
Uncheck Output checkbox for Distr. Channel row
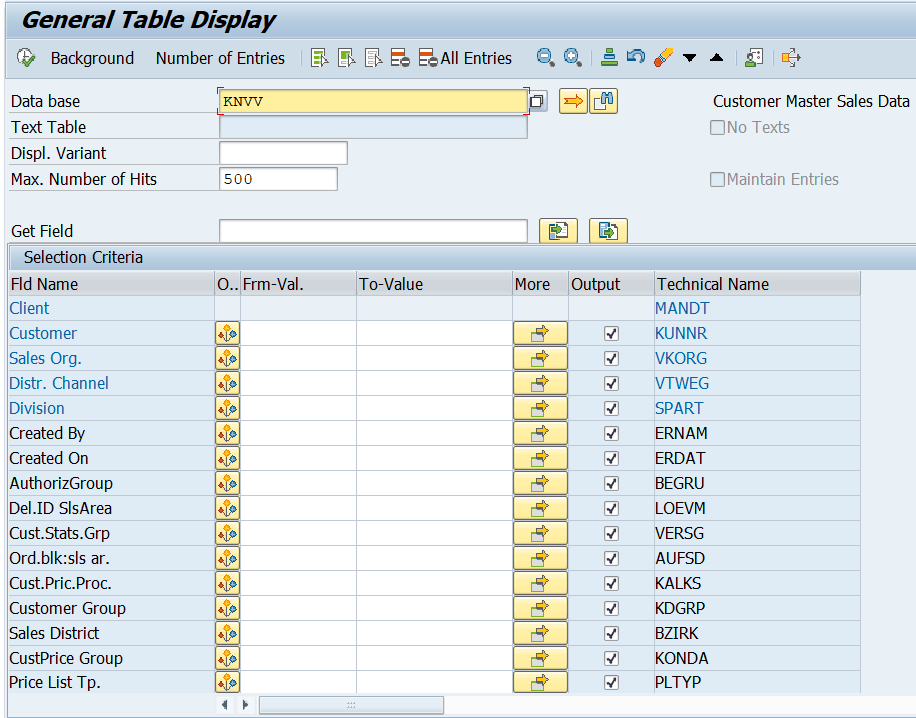tap(611, 384)
